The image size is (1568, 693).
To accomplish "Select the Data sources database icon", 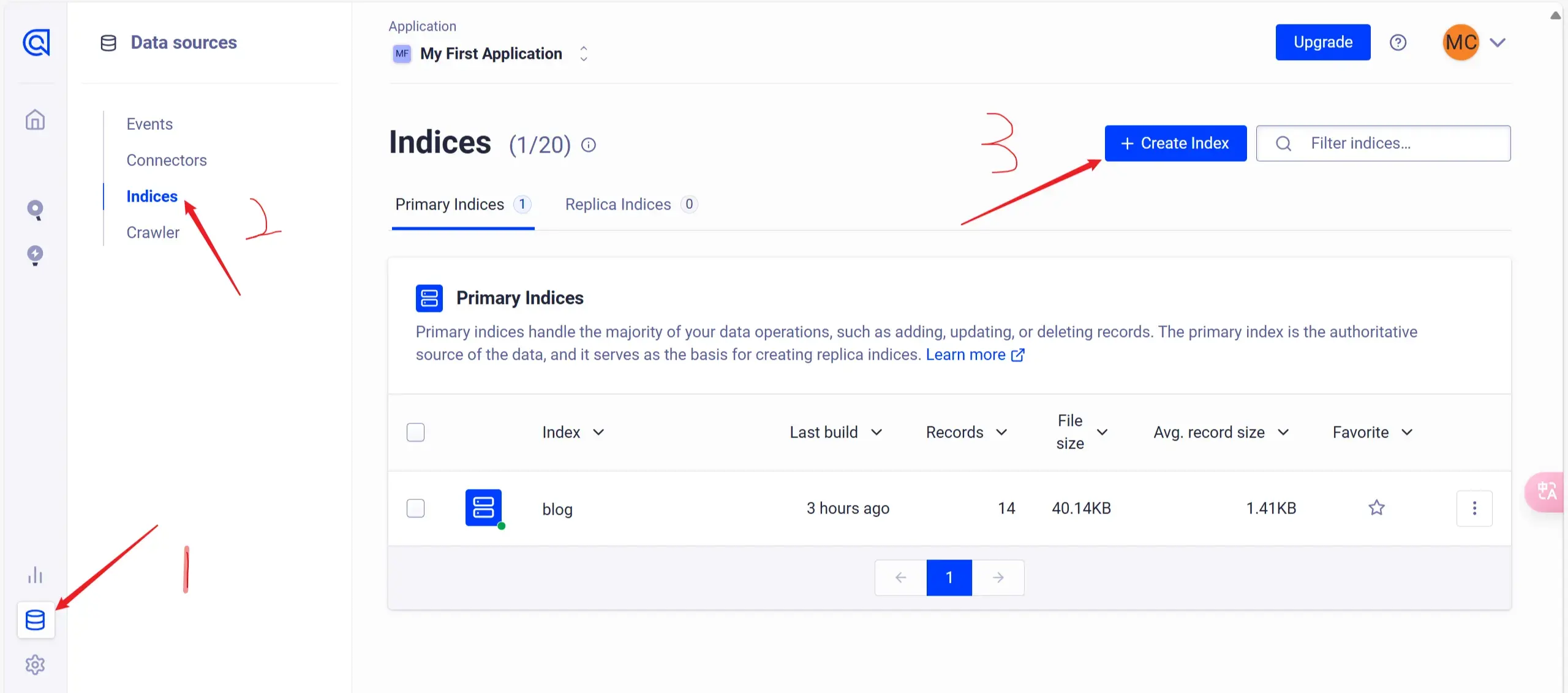I will [36, 620].
